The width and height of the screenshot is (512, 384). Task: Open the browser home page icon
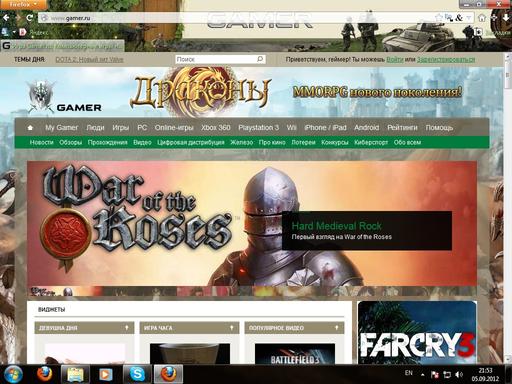(482, 18)
